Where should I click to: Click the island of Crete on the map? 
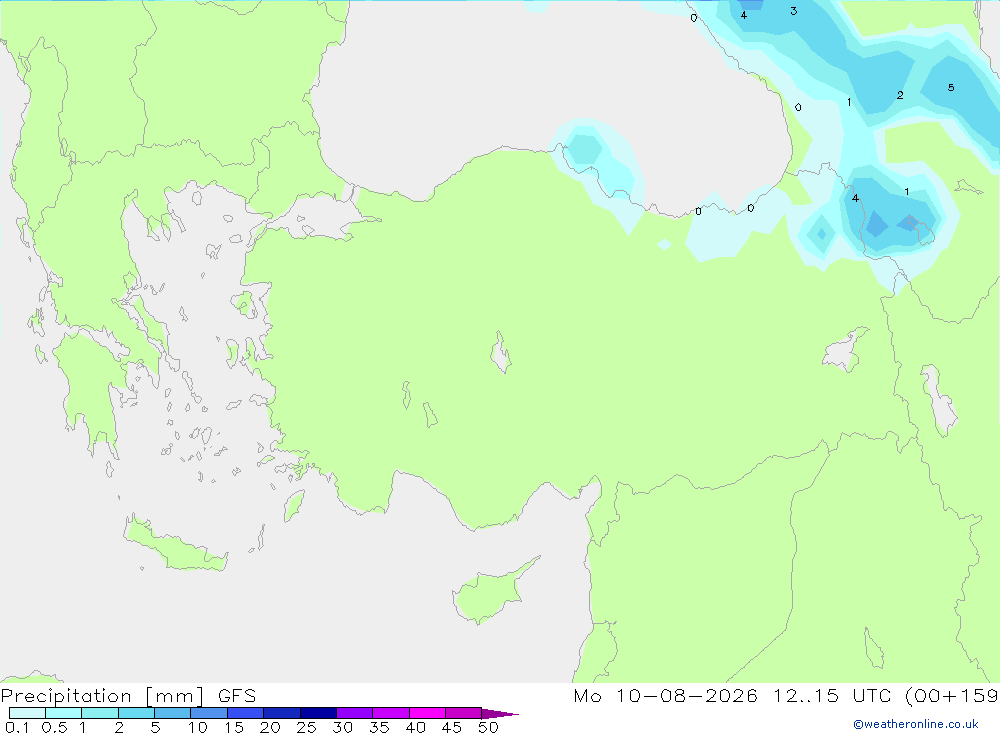[175, 547]
